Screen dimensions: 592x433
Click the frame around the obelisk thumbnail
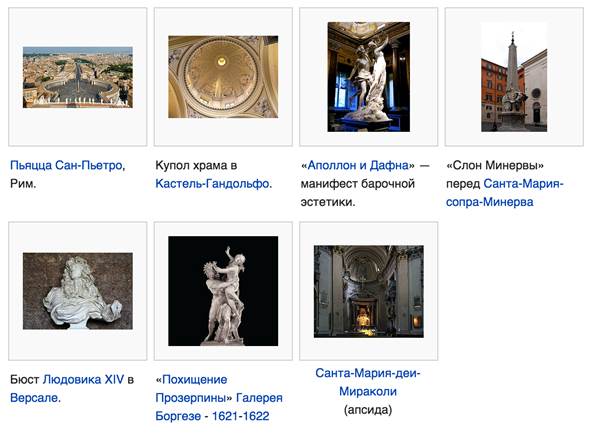tap(514, 77)
